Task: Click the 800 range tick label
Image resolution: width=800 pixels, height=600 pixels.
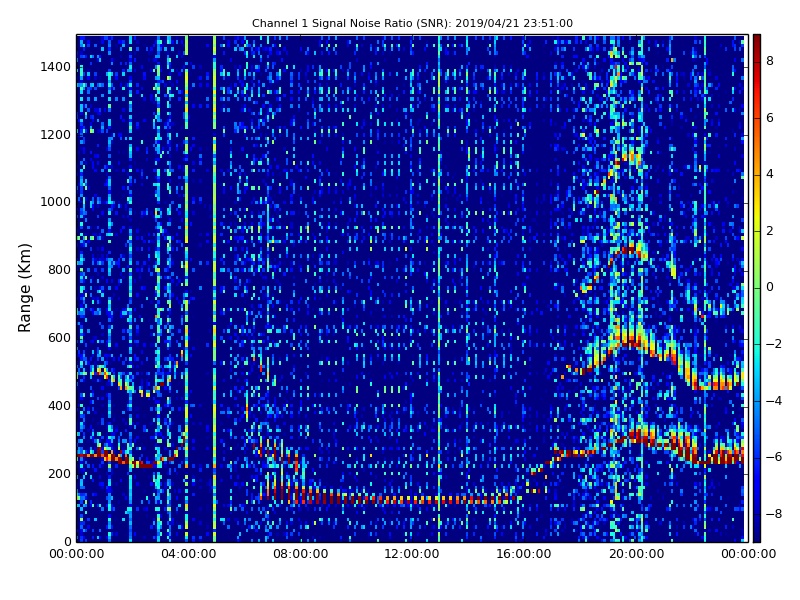Action: (x=59, y=270)
